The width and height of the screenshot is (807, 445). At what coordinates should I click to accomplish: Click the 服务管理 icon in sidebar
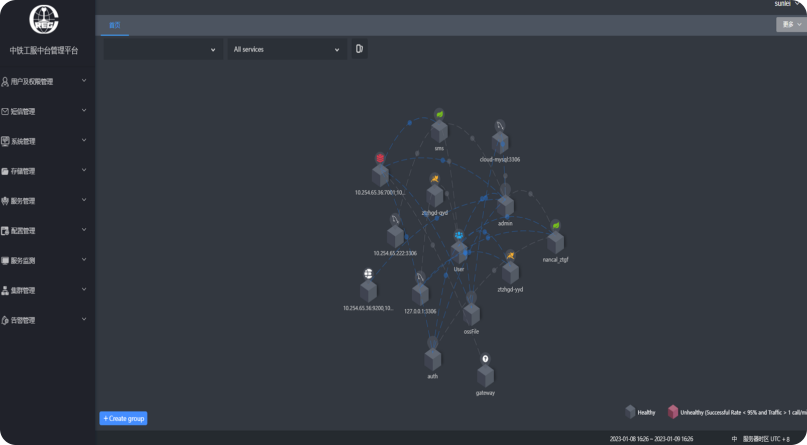tap(5, 201)
